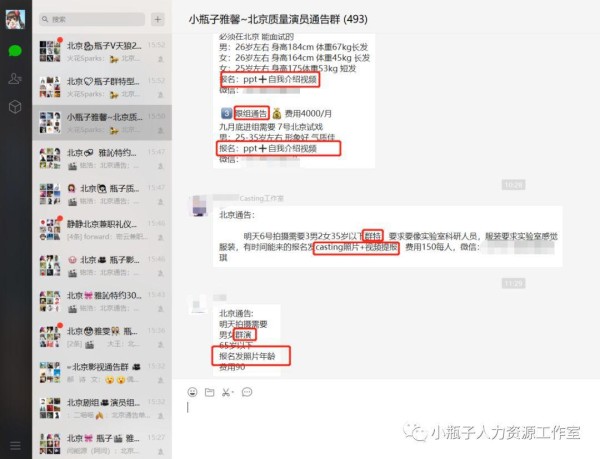Click the search input field
Screen dimensions: 600x459
(92, 19)
